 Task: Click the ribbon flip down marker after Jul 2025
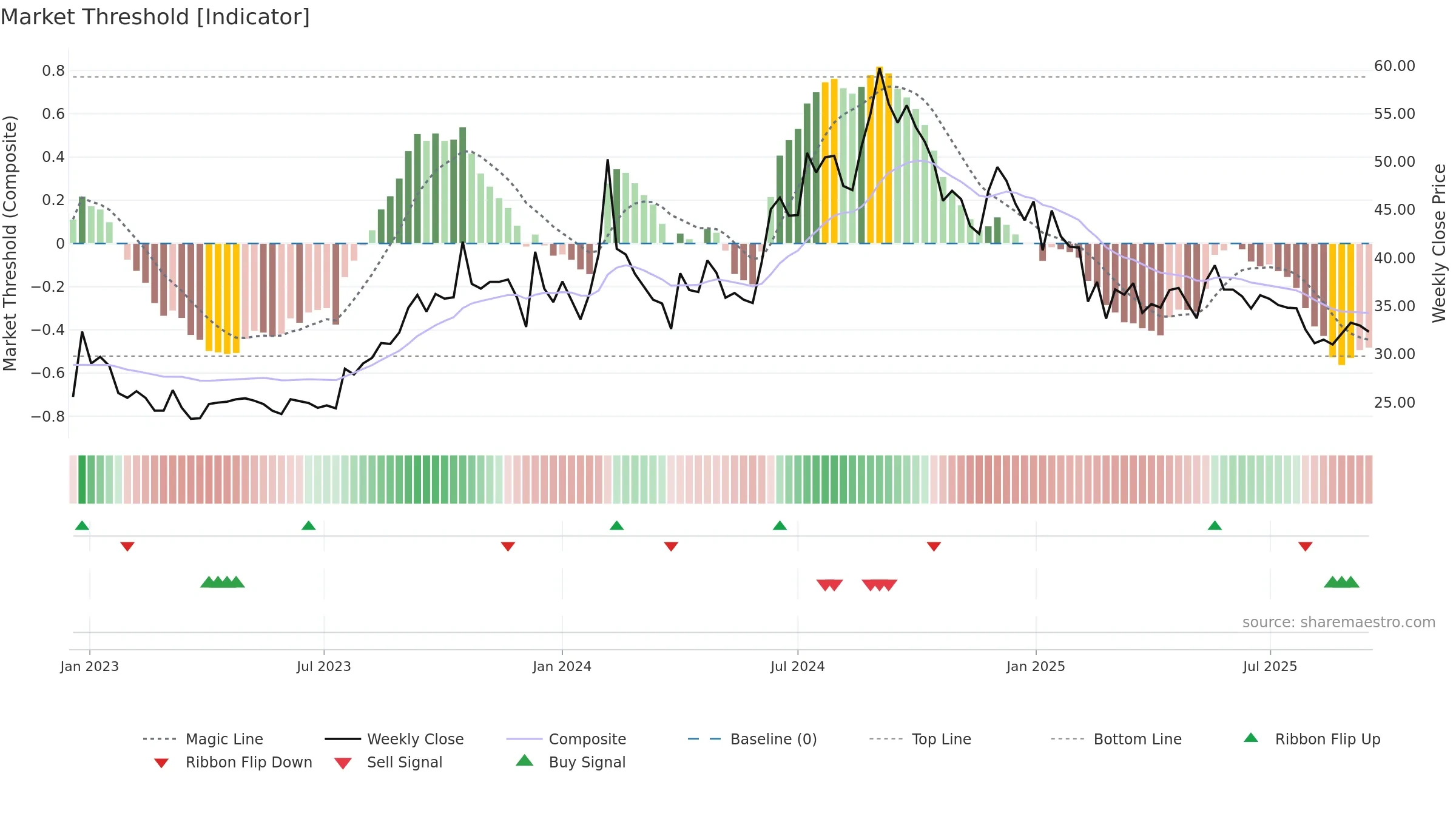tap(1306, 547)
